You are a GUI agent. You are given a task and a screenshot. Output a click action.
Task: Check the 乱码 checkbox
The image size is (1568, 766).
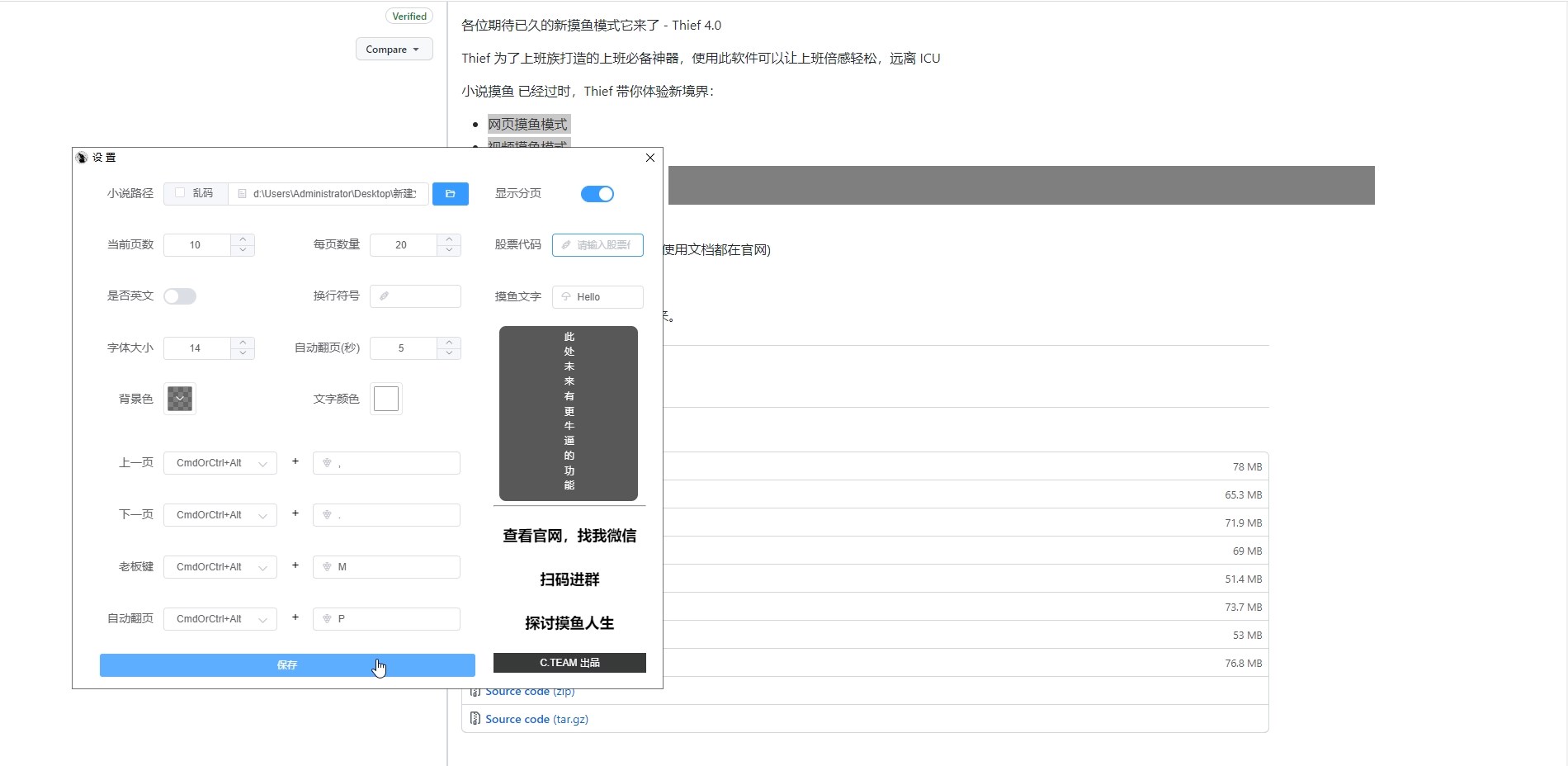(180, 194)
